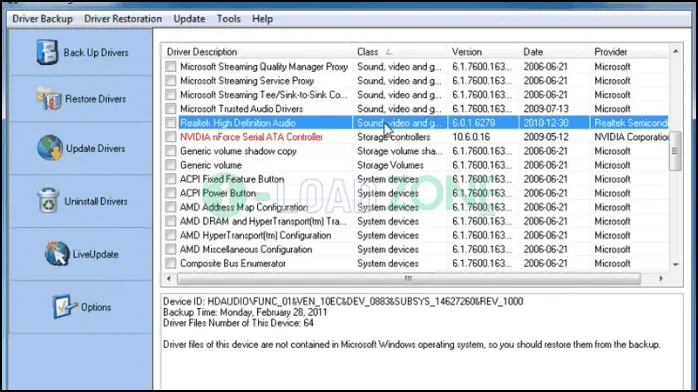This screenshot has height=392, width=698.
Task: Click Driver Files Number of This Device line
Action: tap(238, 323)
